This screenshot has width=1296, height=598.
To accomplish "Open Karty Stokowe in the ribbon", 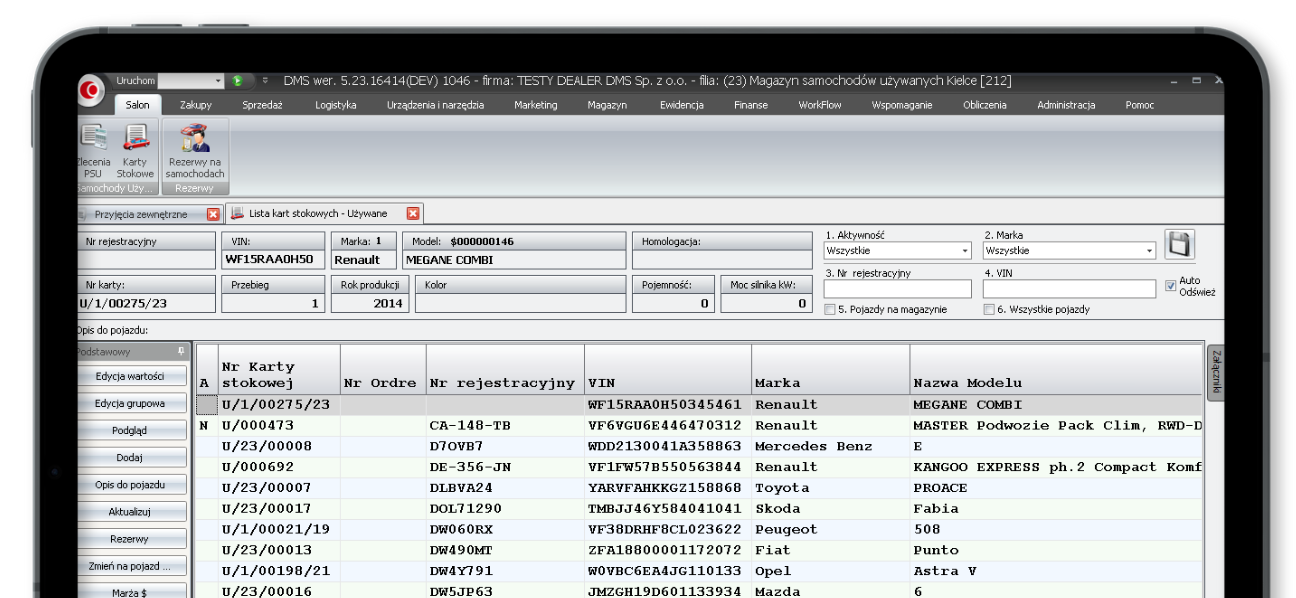I will click(x=135, y=150).
